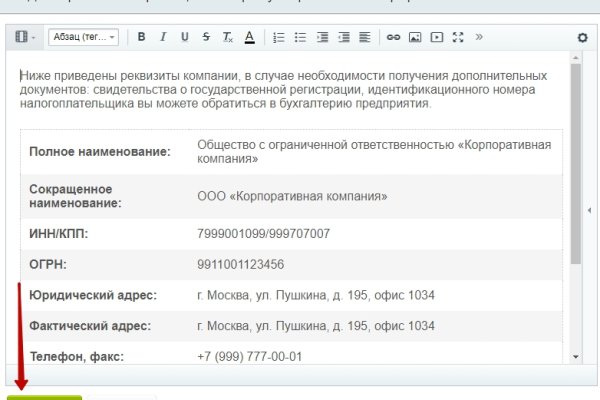
Task: Increase the paragraph indent
Action: pos(343,37)
